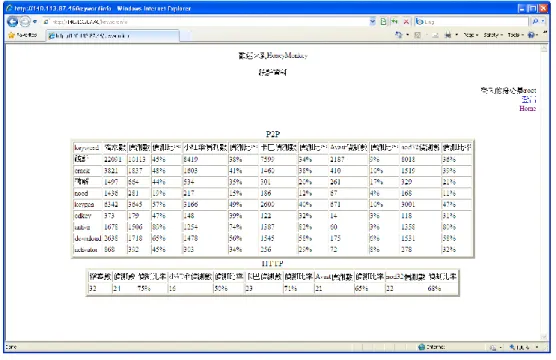Expand the Home button dropdown arrow

click(407, 35)
